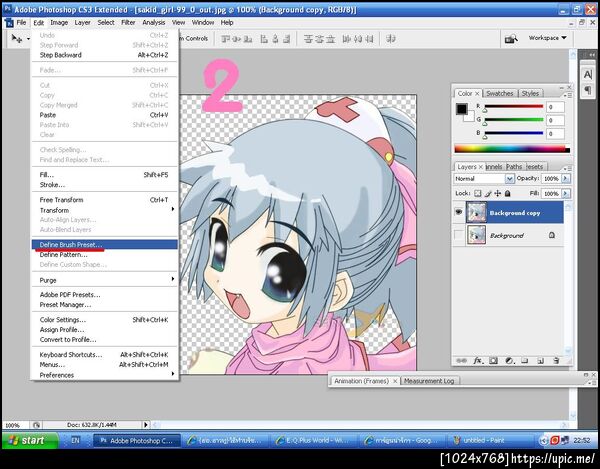Toggle lock image pixels brush icon

488,194
